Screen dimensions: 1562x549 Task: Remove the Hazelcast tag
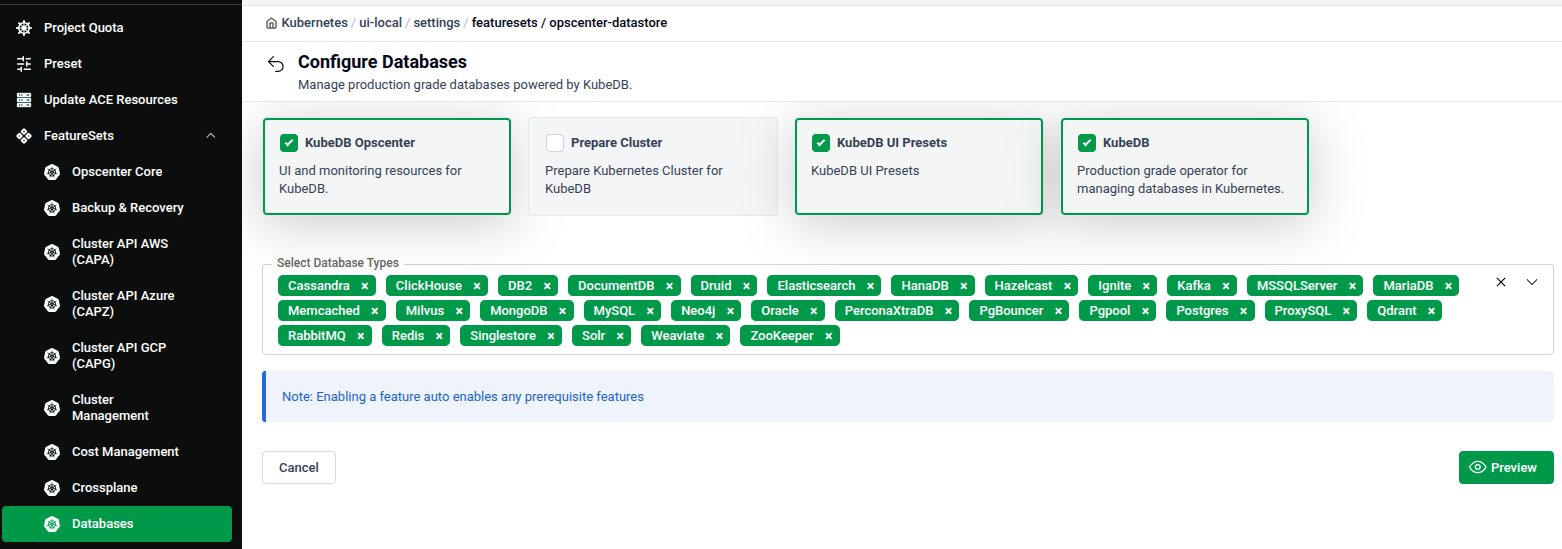(x=1068, y=286)
